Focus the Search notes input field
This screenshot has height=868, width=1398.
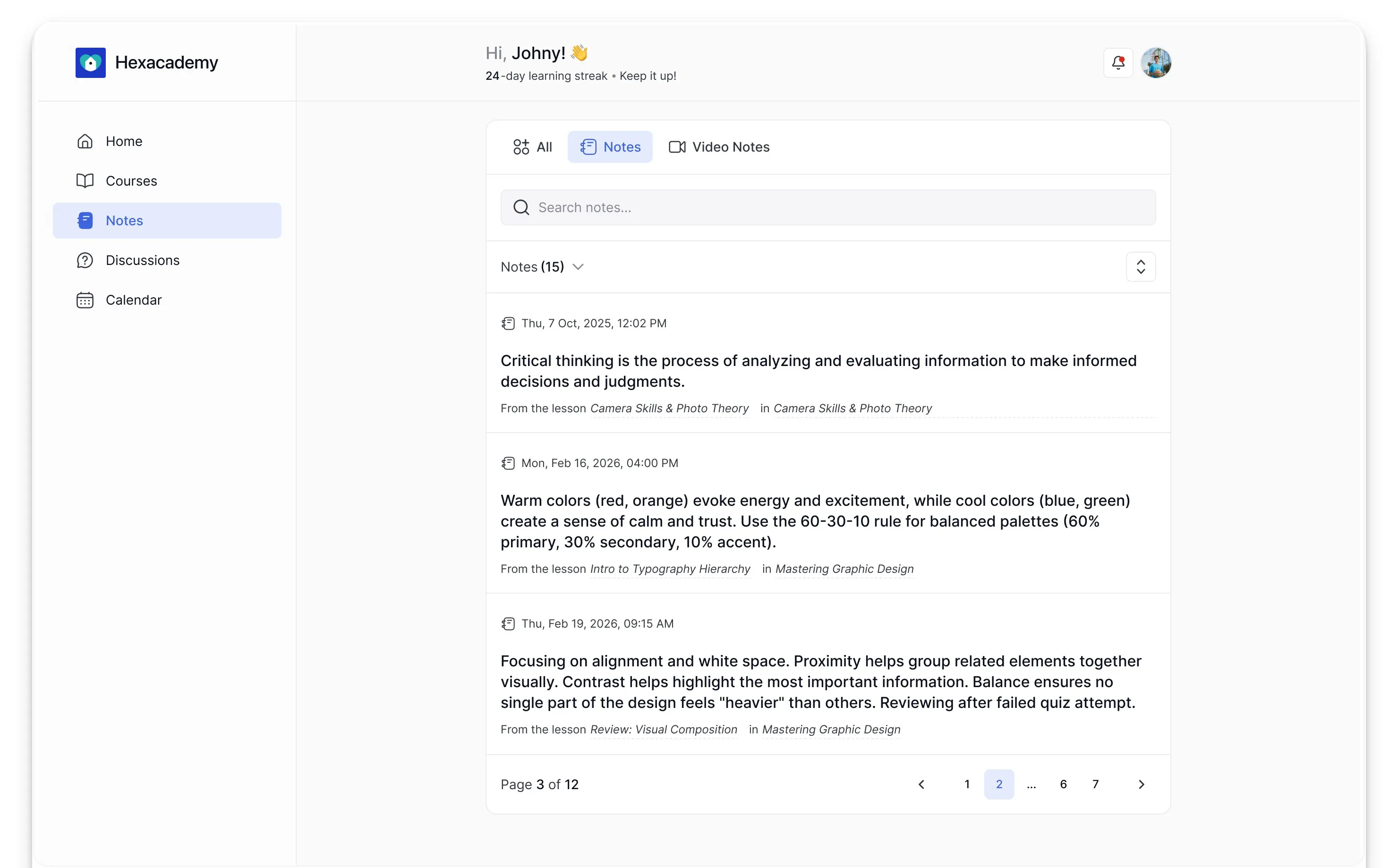tap(827, 207)
